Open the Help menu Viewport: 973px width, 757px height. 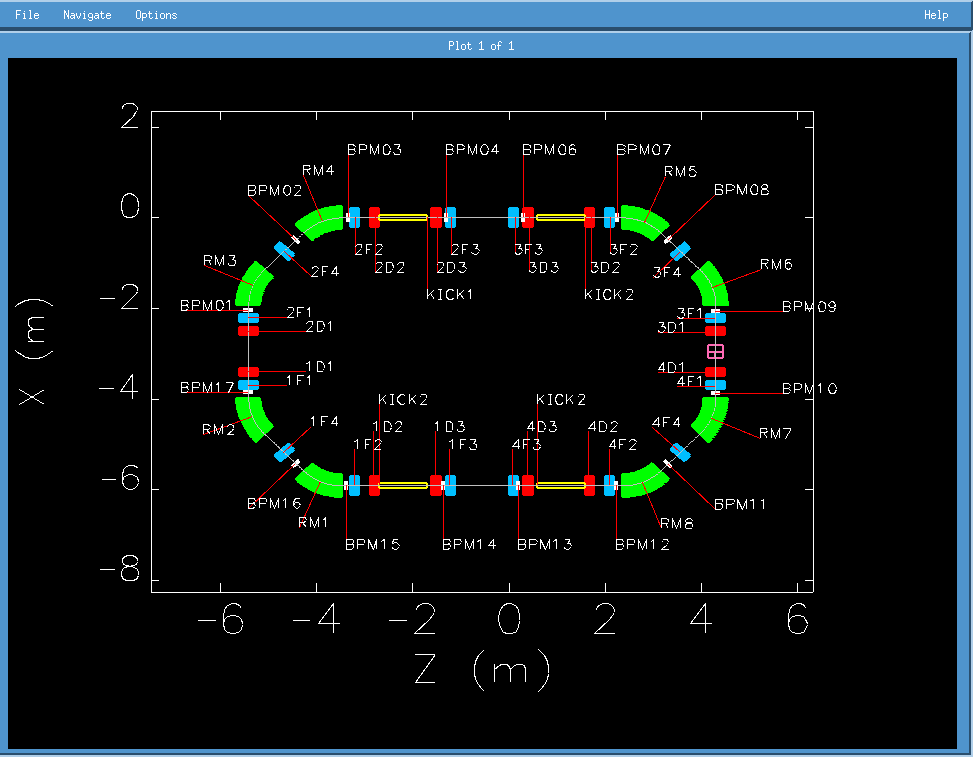coord(935,15)
